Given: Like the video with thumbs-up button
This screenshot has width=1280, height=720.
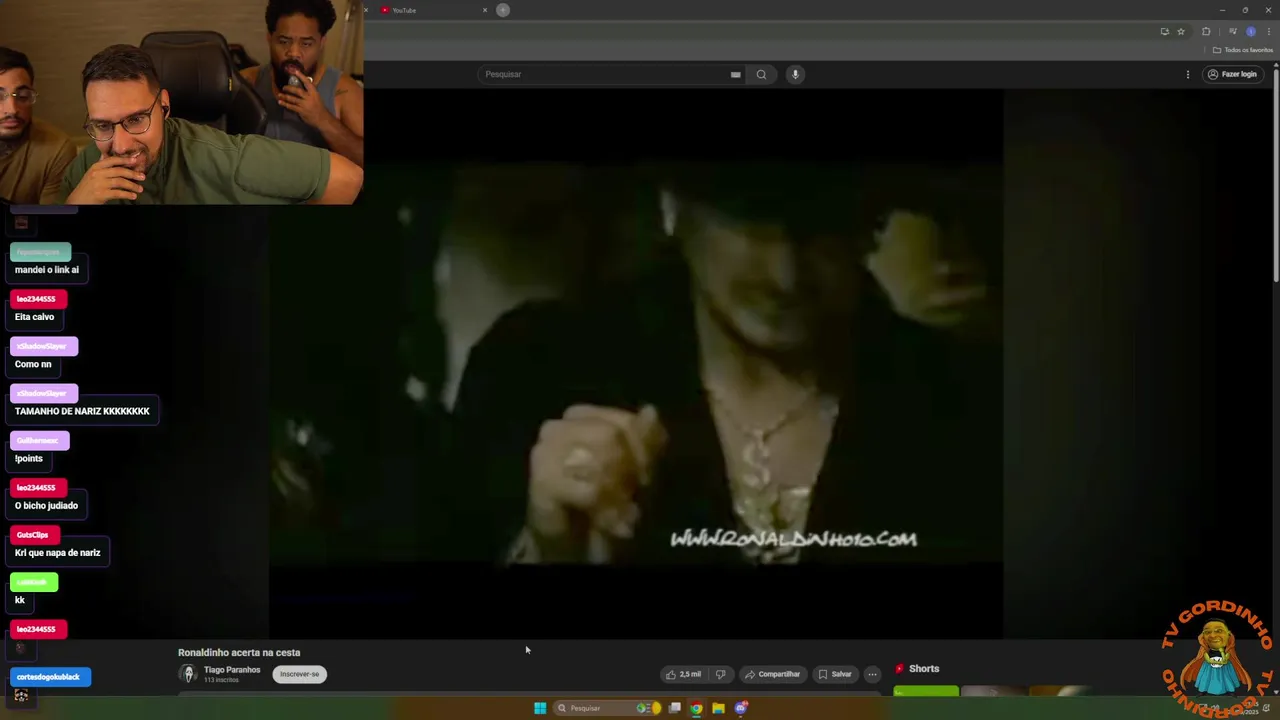Looking at the screenshot, I should (683, 674).
